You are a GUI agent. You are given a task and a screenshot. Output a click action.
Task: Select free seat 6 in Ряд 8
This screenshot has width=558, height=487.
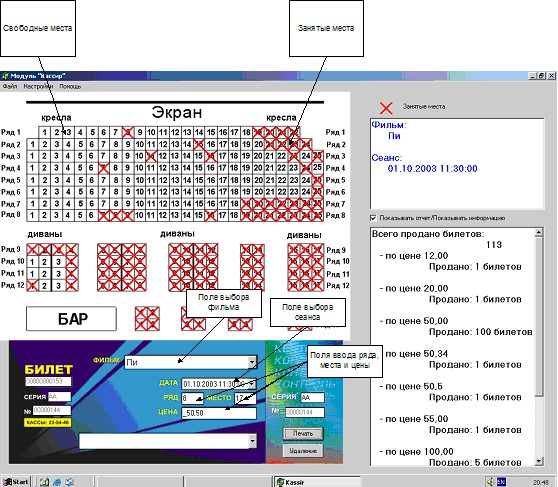click(92, 215)
